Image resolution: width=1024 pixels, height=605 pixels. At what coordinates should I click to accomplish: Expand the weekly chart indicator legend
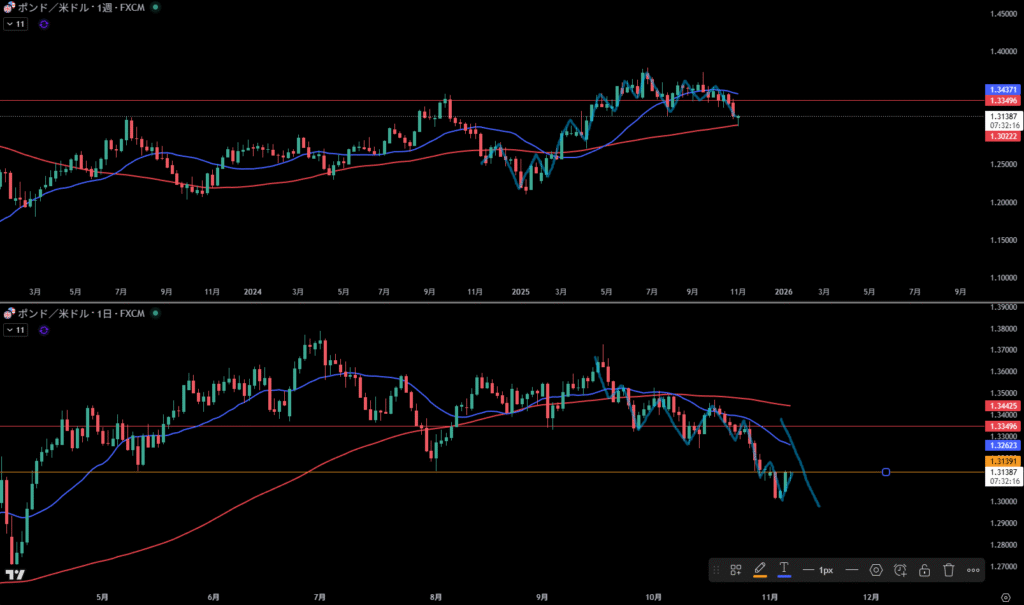[15, 23]
